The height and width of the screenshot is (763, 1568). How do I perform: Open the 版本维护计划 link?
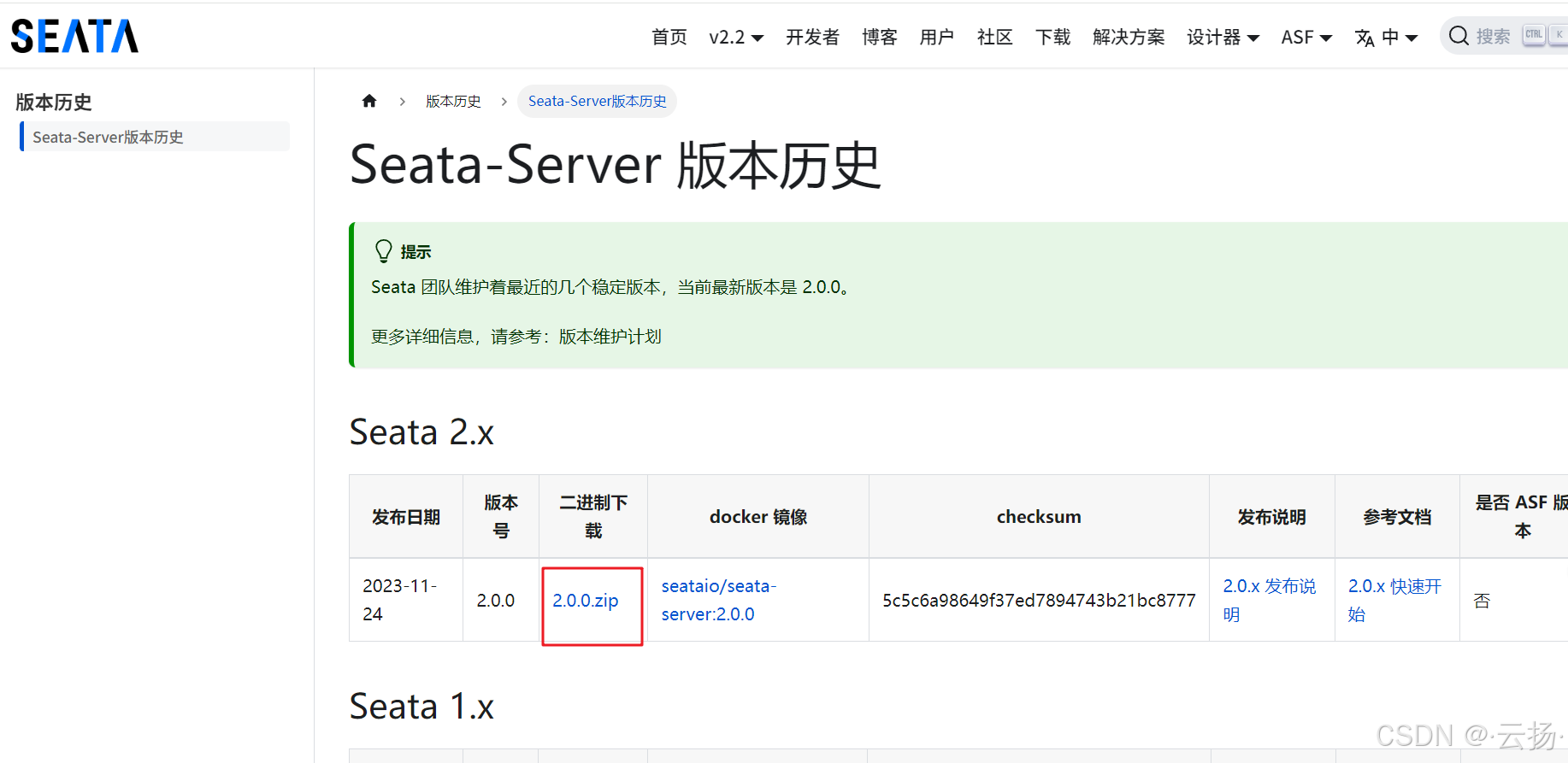[x=610, y=337]
